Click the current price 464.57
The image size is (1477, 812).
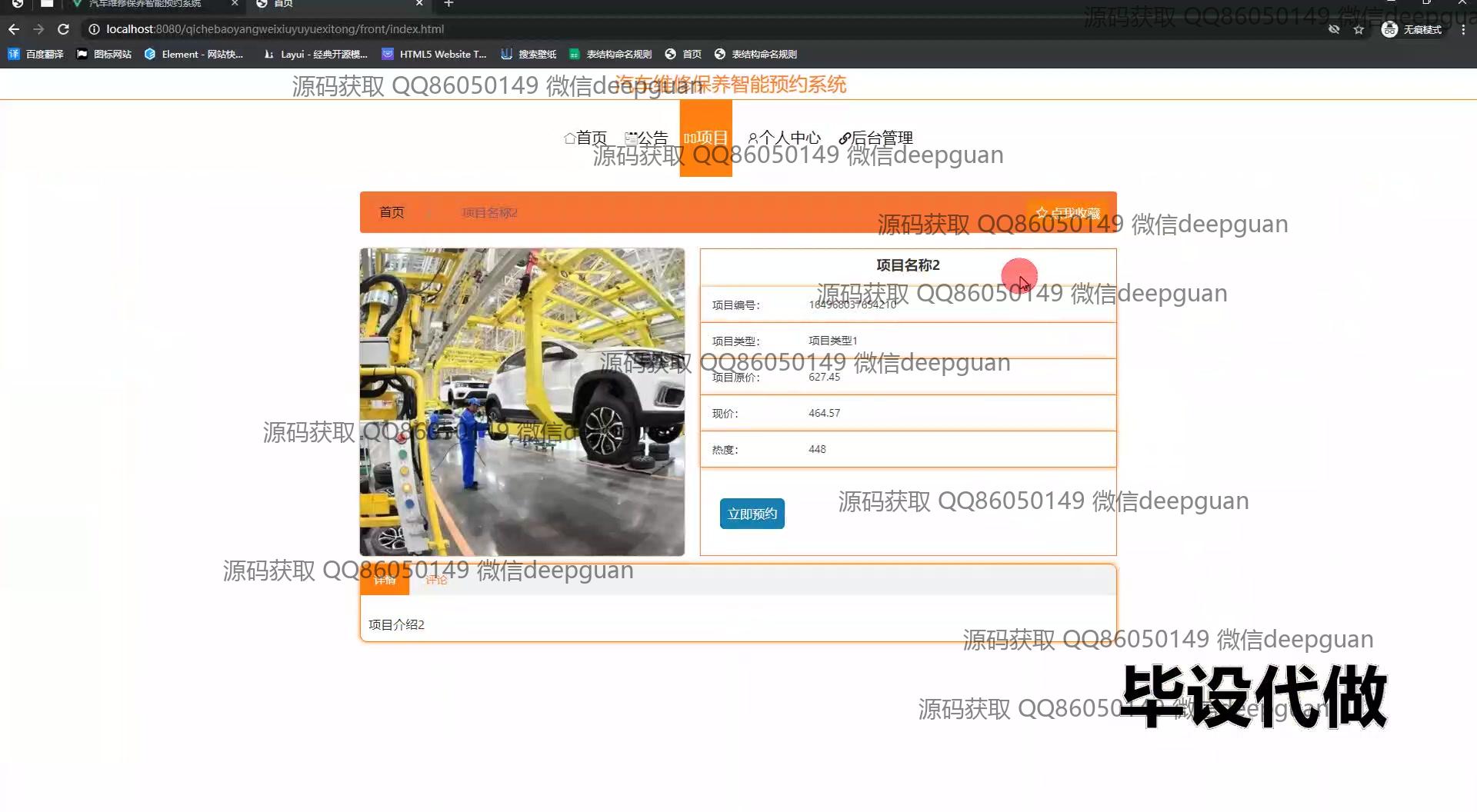(x=824, y=413)
